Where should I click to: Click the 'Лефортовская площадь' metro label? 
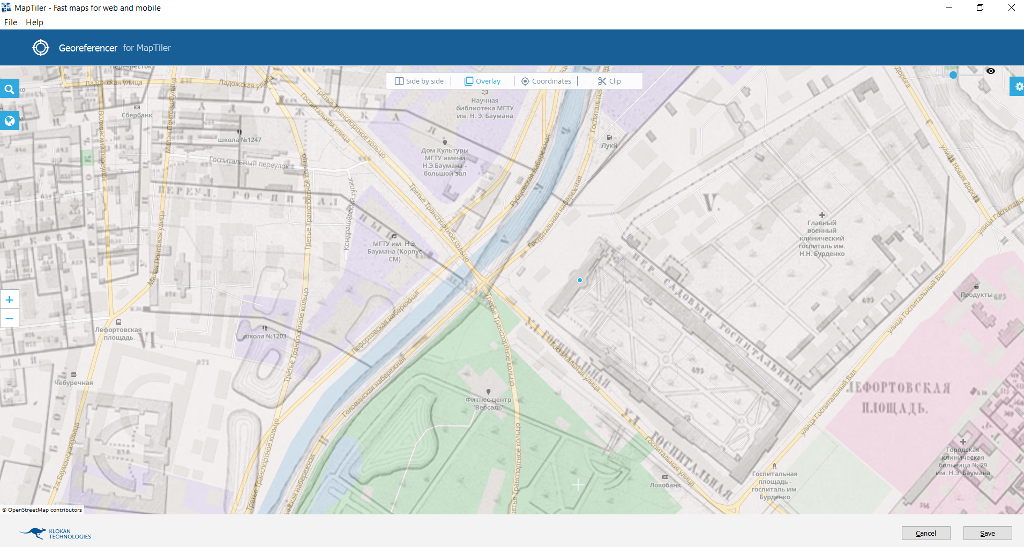pos(118,334)
